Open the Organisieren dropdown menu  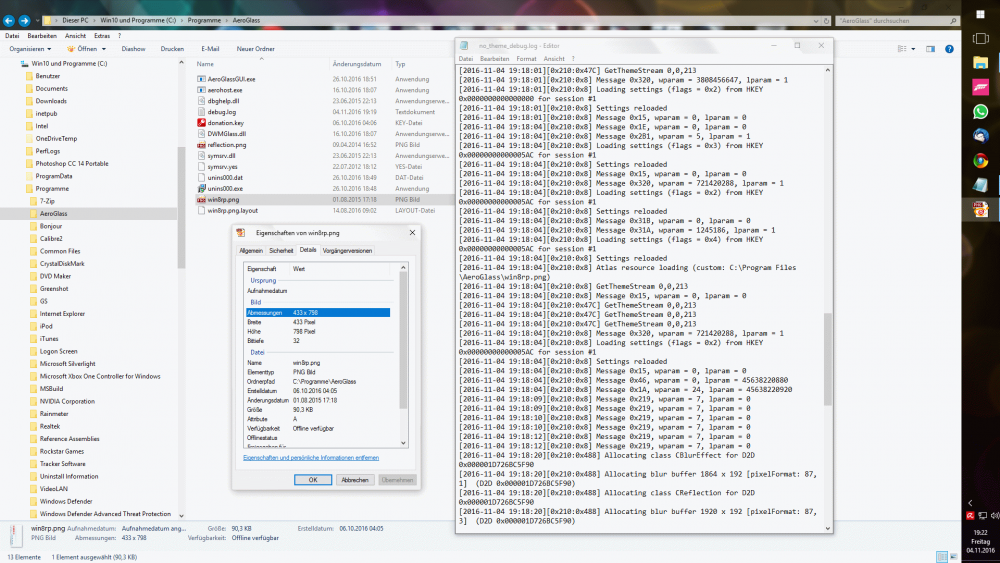[x=31, y=48]
